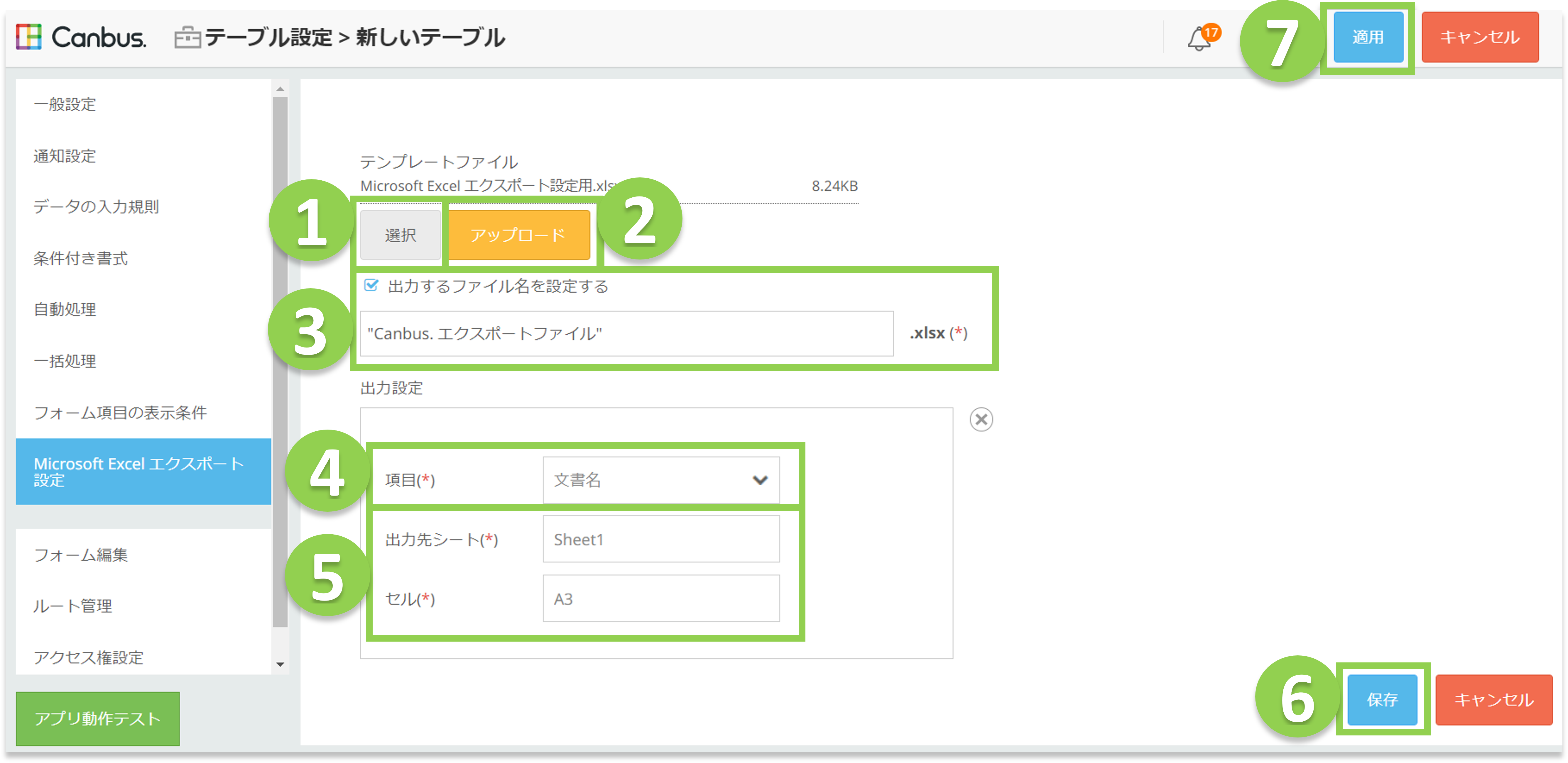This screenshot has height=763, width=1568.
Task: Click the orange アップロード button
Action: (x=519, y=235)
